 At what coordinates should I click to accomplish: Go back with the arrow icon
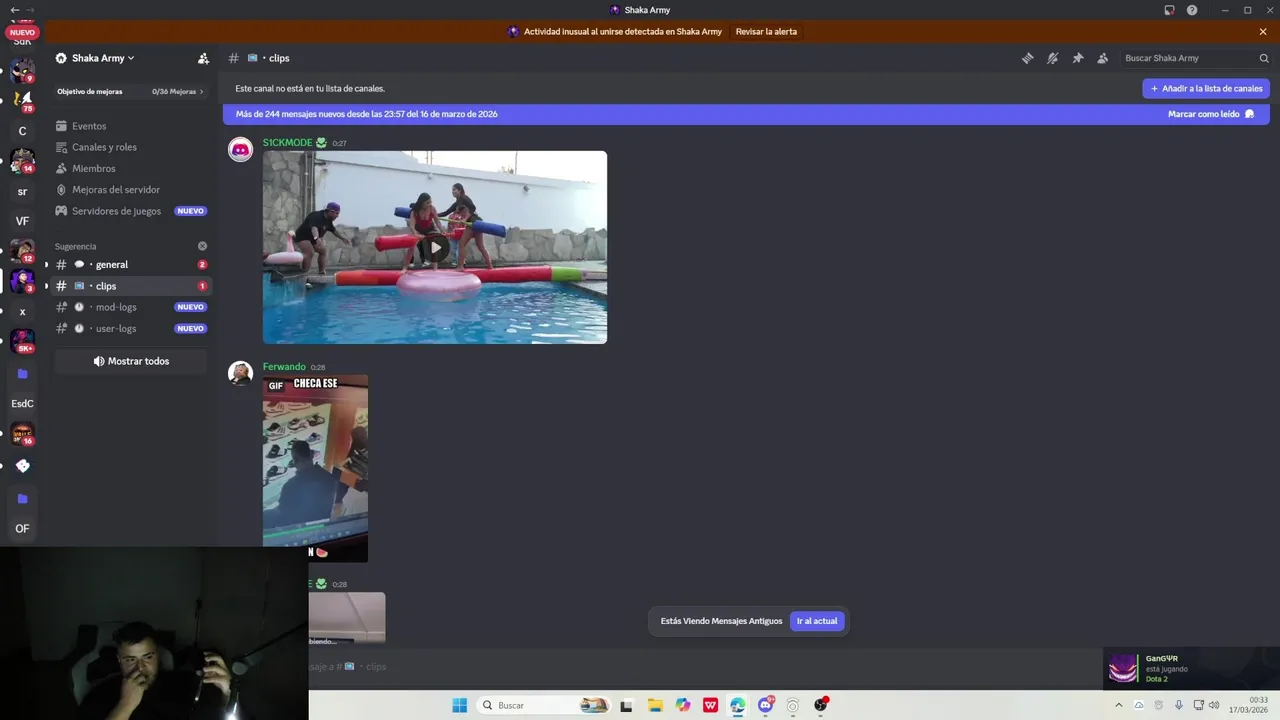click(14, 10)
